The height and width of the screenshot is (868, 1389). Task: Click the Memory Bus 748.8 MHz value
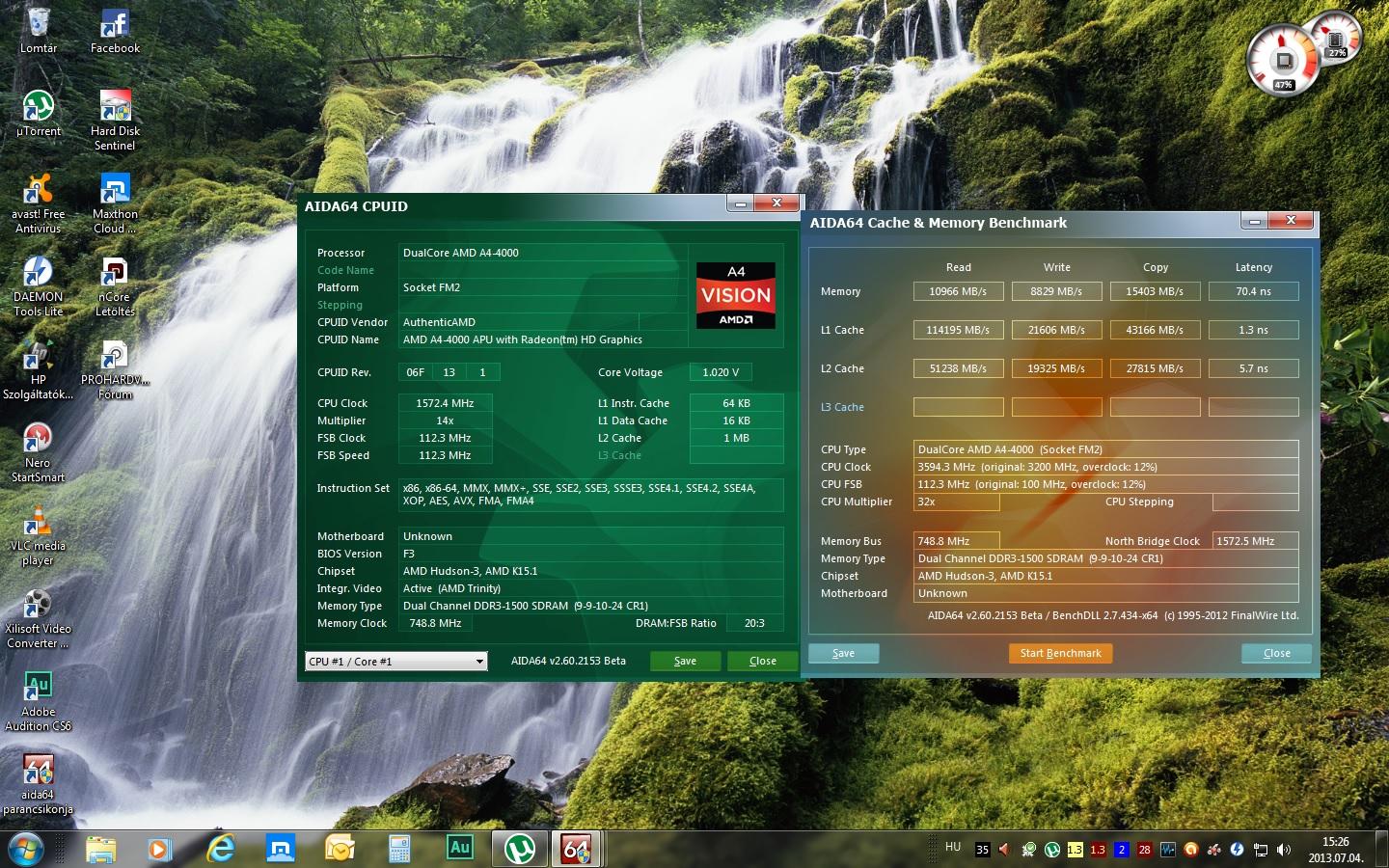point(956,541)
